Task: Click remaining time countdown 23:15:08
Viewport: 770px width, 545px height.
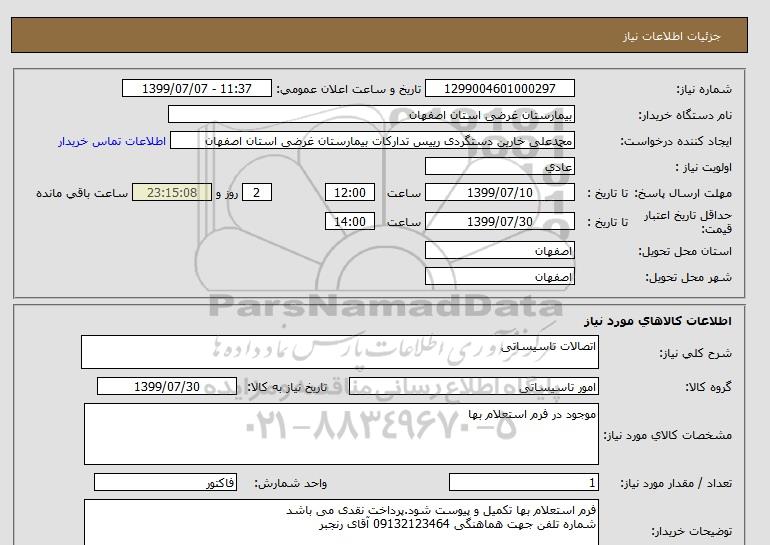Action: 172,192
